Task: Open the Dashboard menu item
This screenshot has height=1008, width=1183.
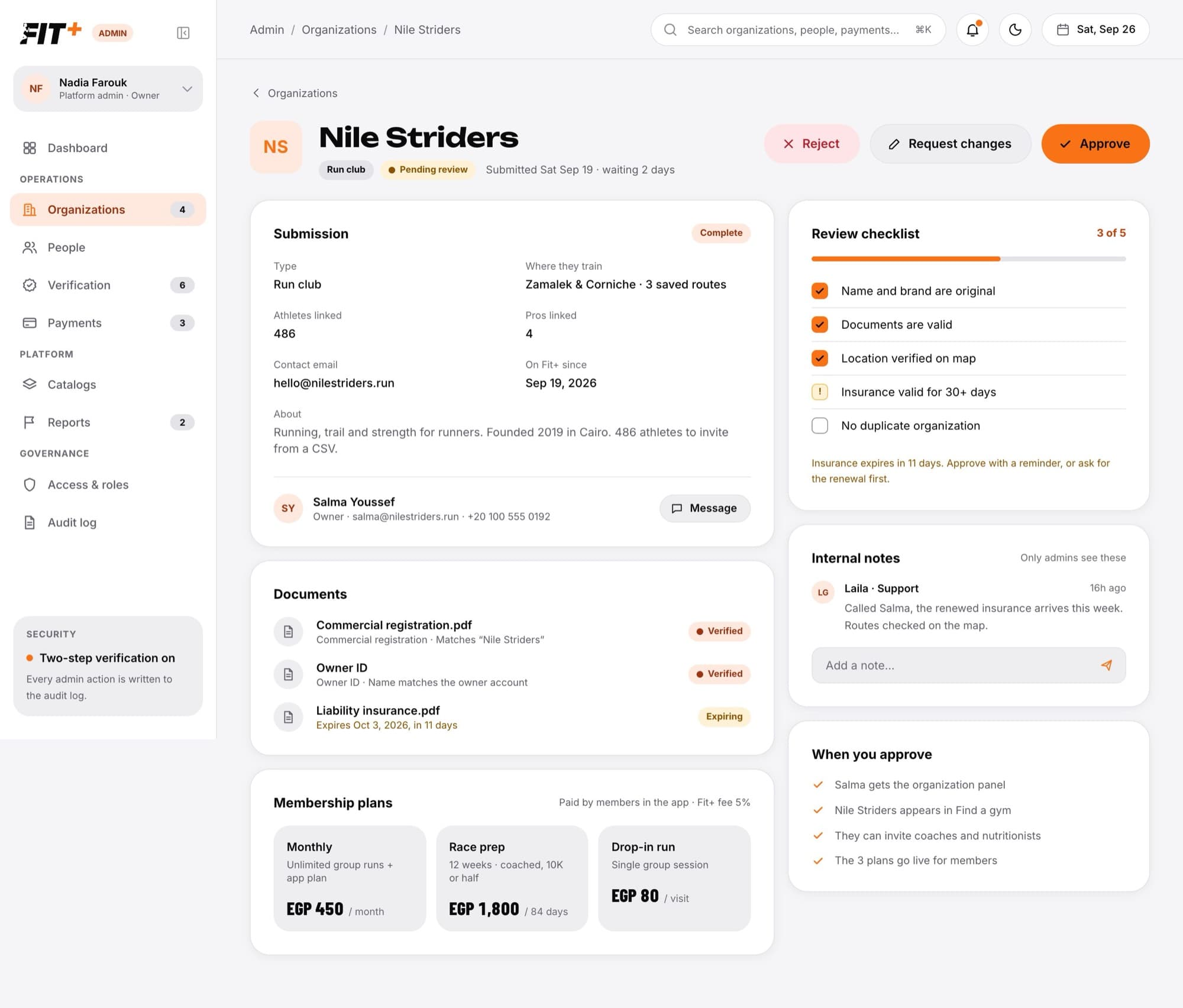Action: click(108, 148)
